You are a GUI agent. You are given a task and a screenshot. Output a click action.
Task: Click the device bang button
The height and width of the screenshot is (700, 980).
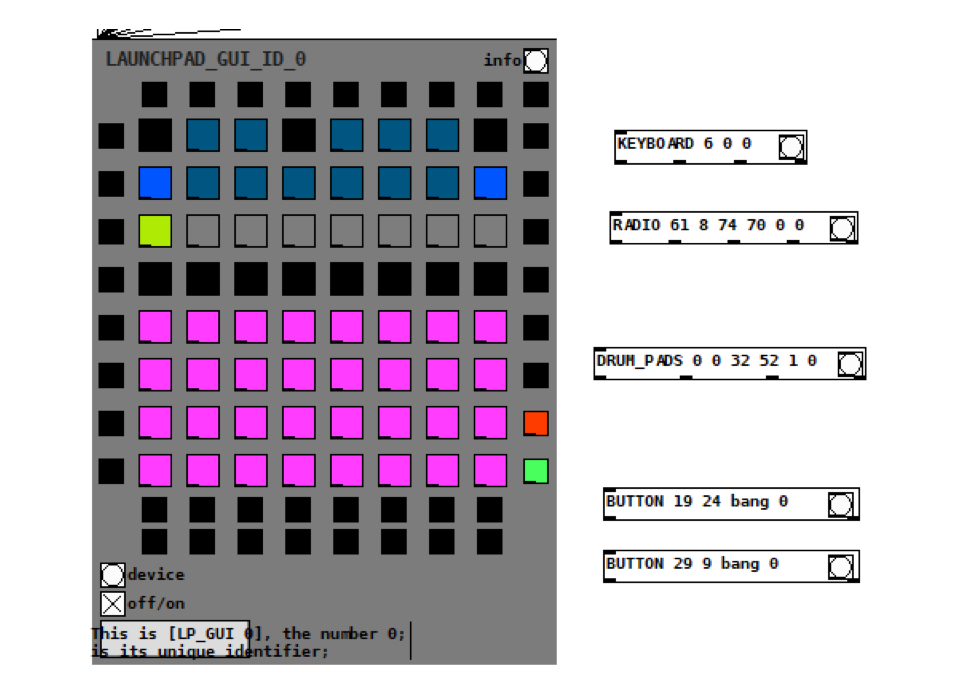click(x=112, y=575)
